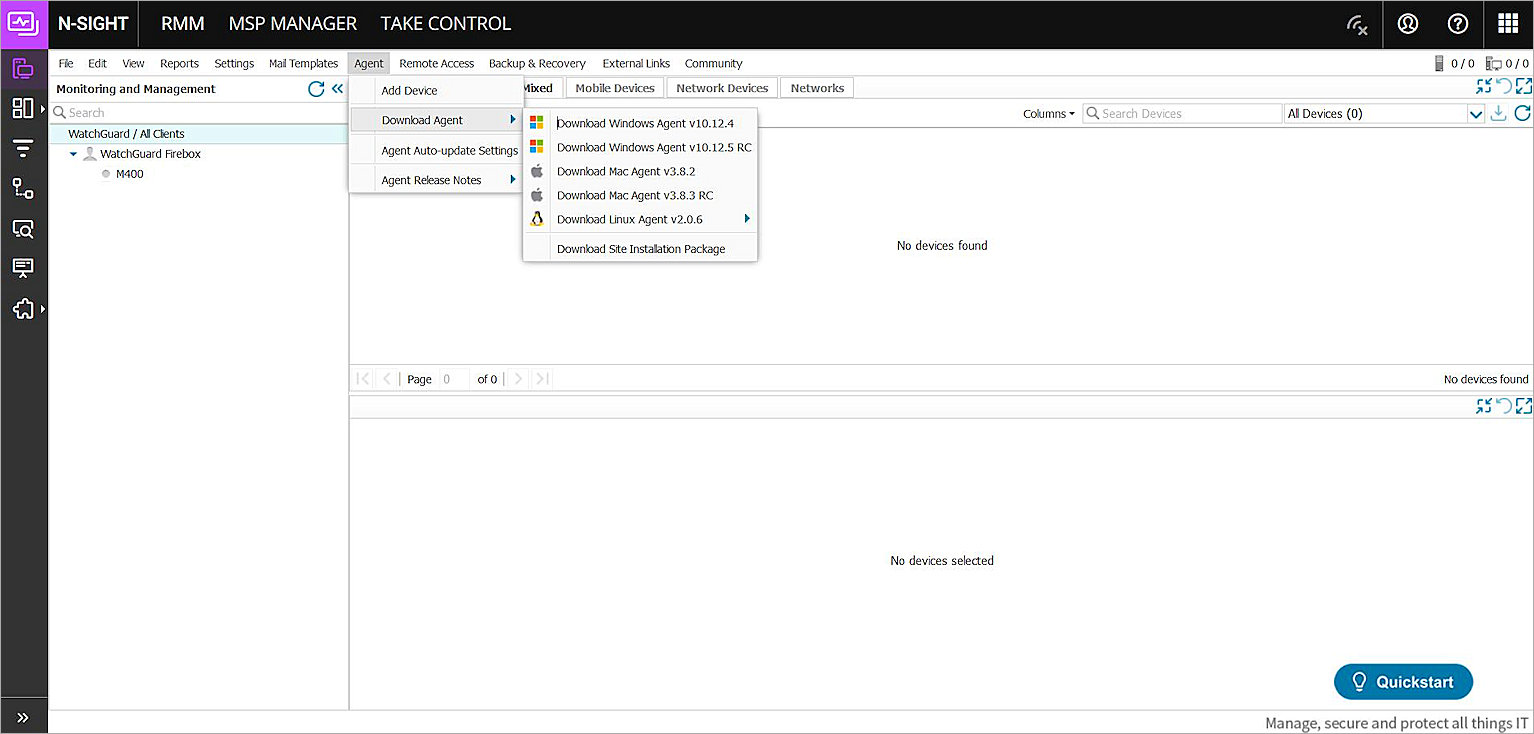Click the Quickstart button
1534x734 pixels.
click(1403, 682)
